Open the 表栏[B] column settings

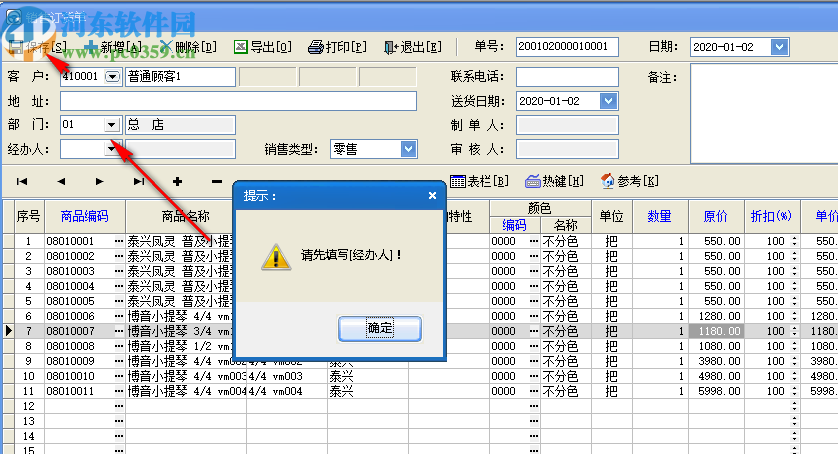pyautogui.click(x=479, y=181)
